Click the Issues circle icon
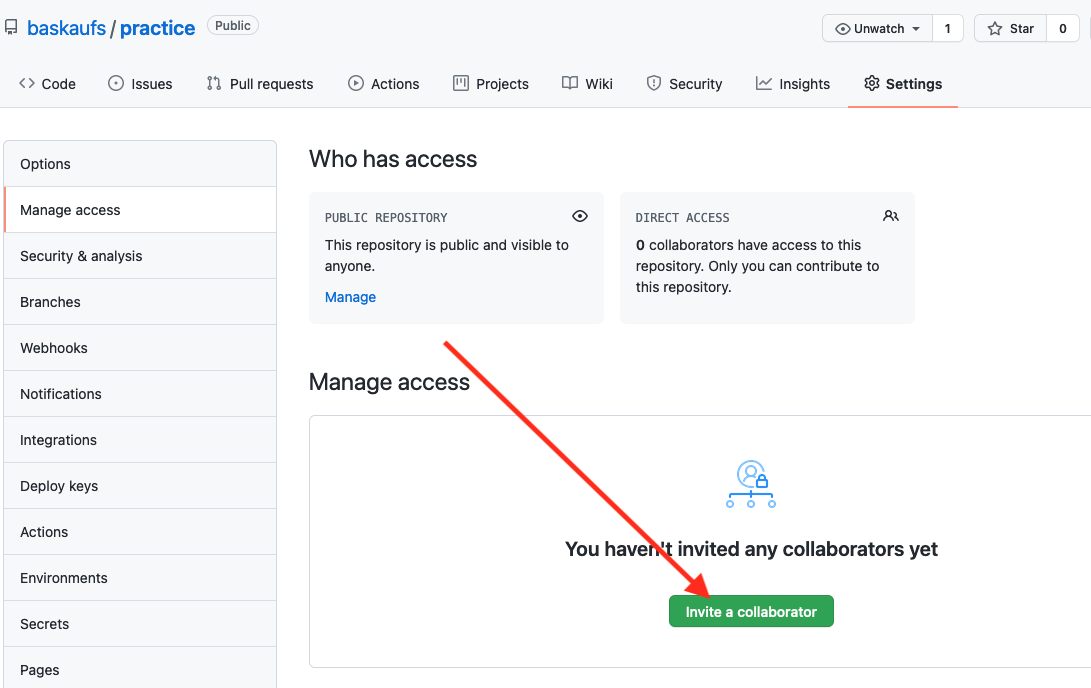This screenshot has height=688, width=1091. [116, 83]
